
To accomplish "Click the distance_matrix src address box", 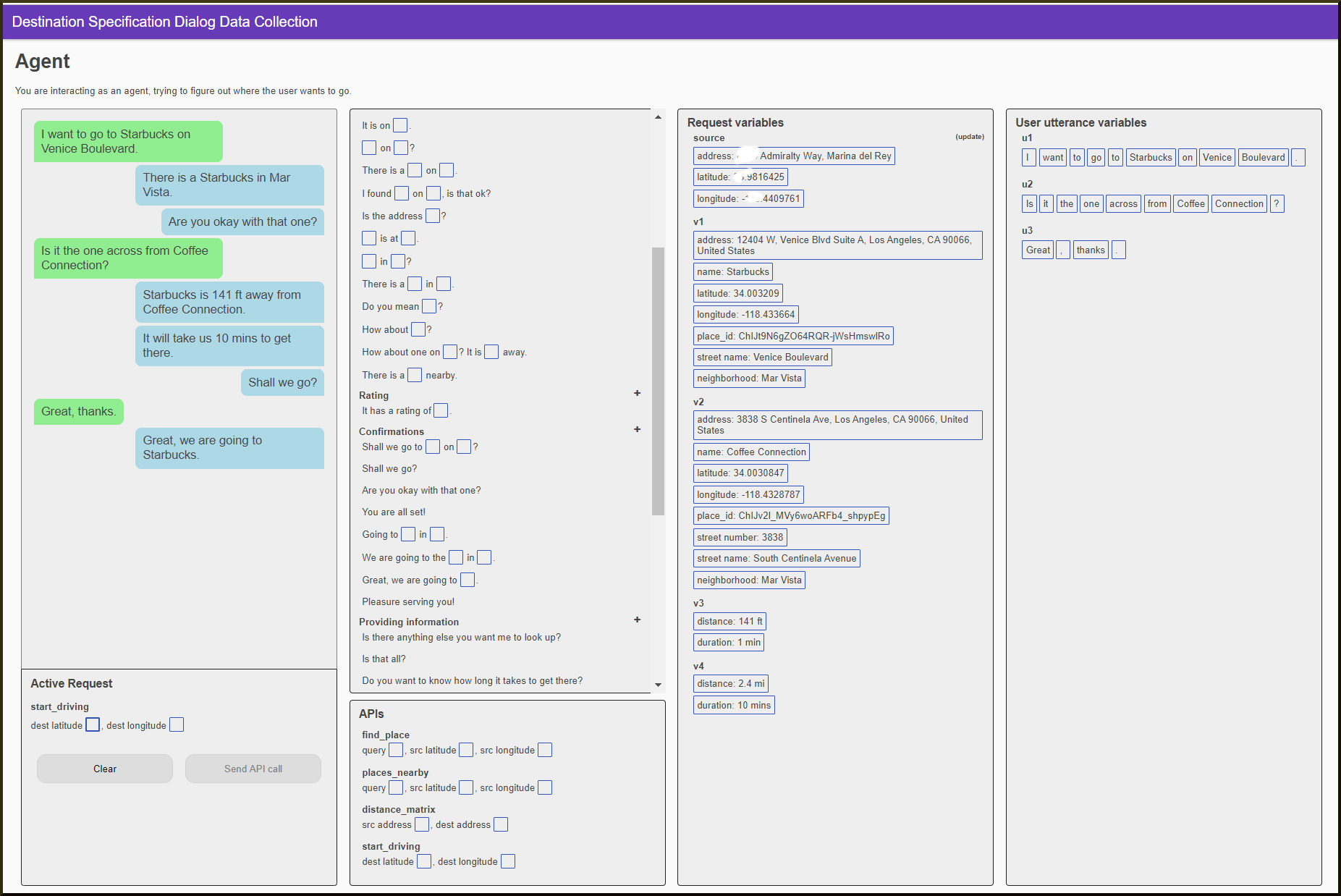I will [422, 825].
